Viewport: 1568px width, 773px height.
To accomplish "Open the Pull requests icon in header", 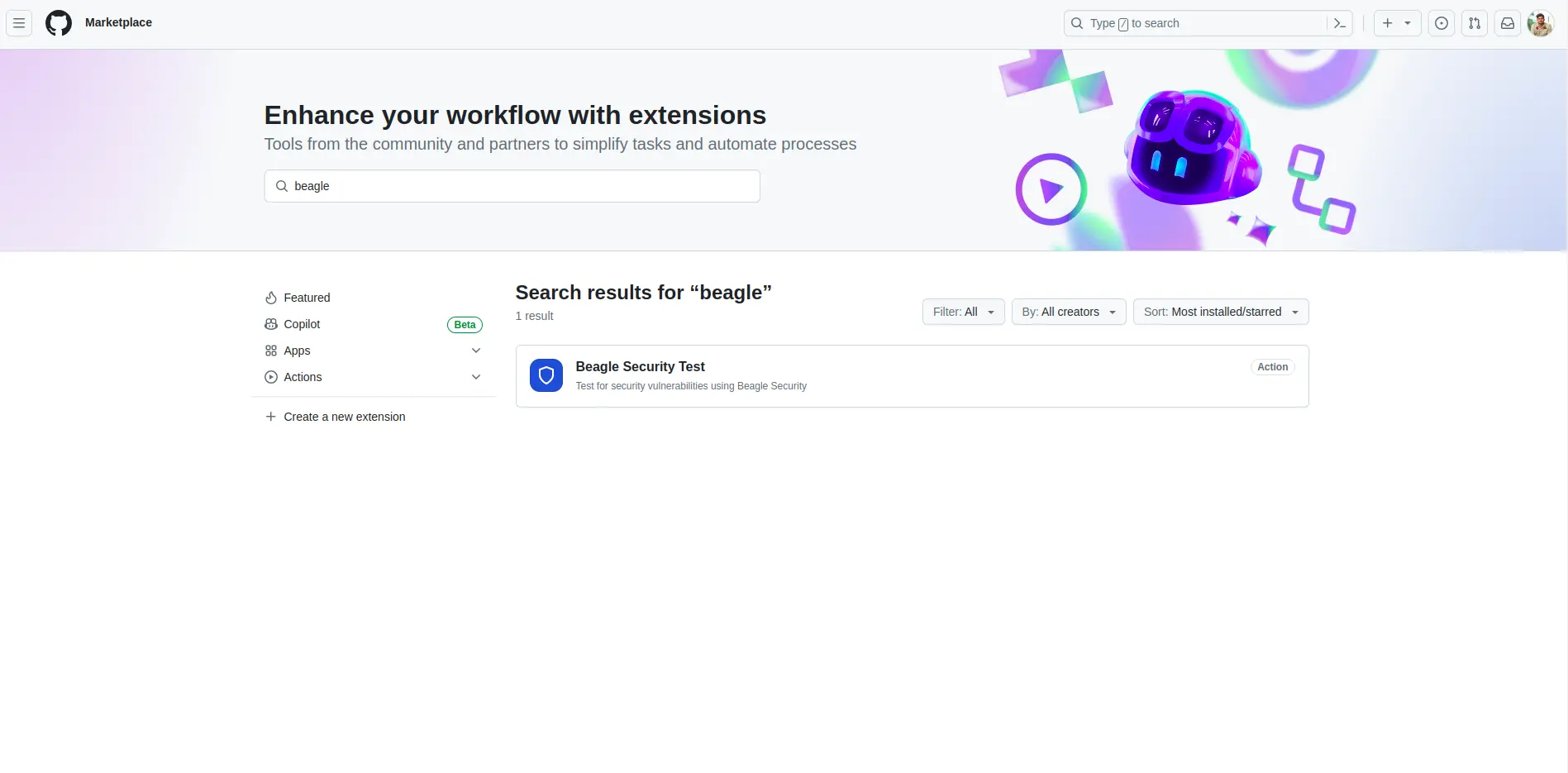I will 1475,23.
